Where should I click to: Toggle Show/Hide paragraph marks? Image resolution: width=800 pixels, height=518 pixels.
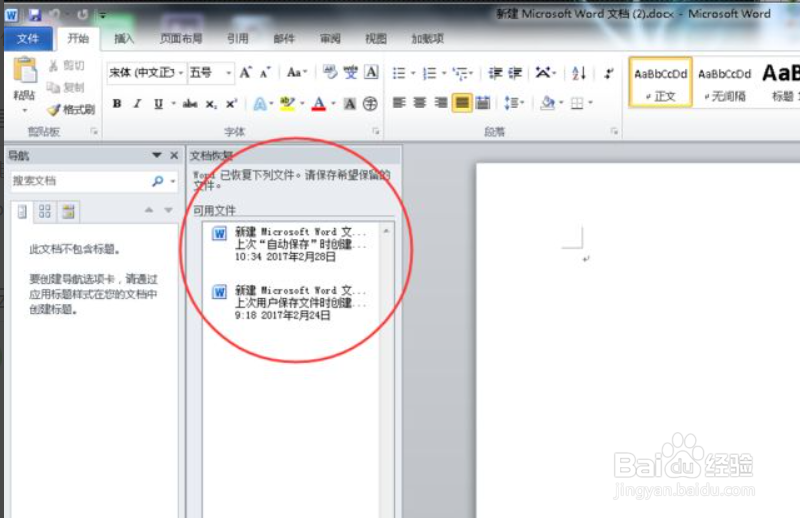(609, 73)
